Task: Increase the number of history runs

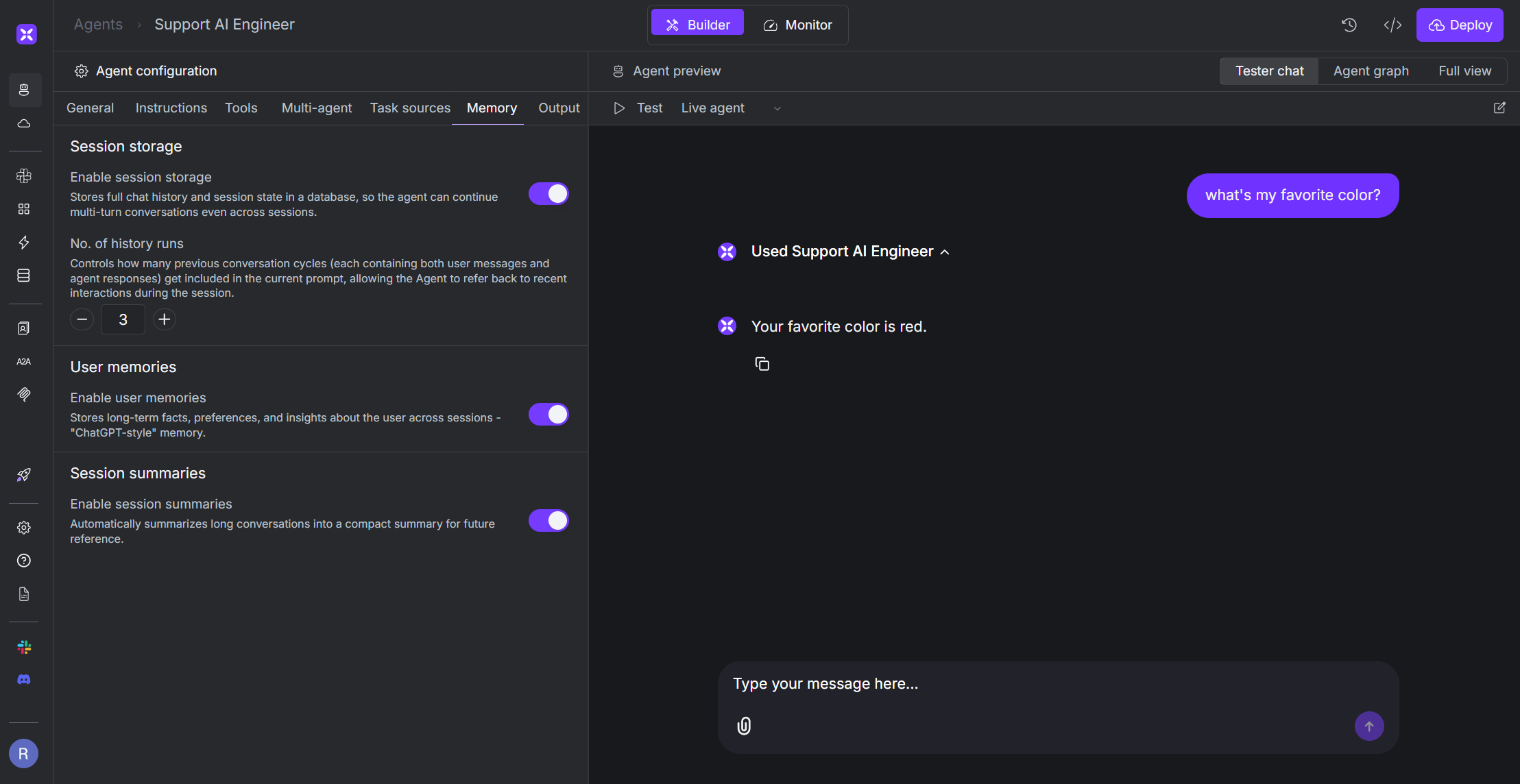Action: [x=164, y=319]
